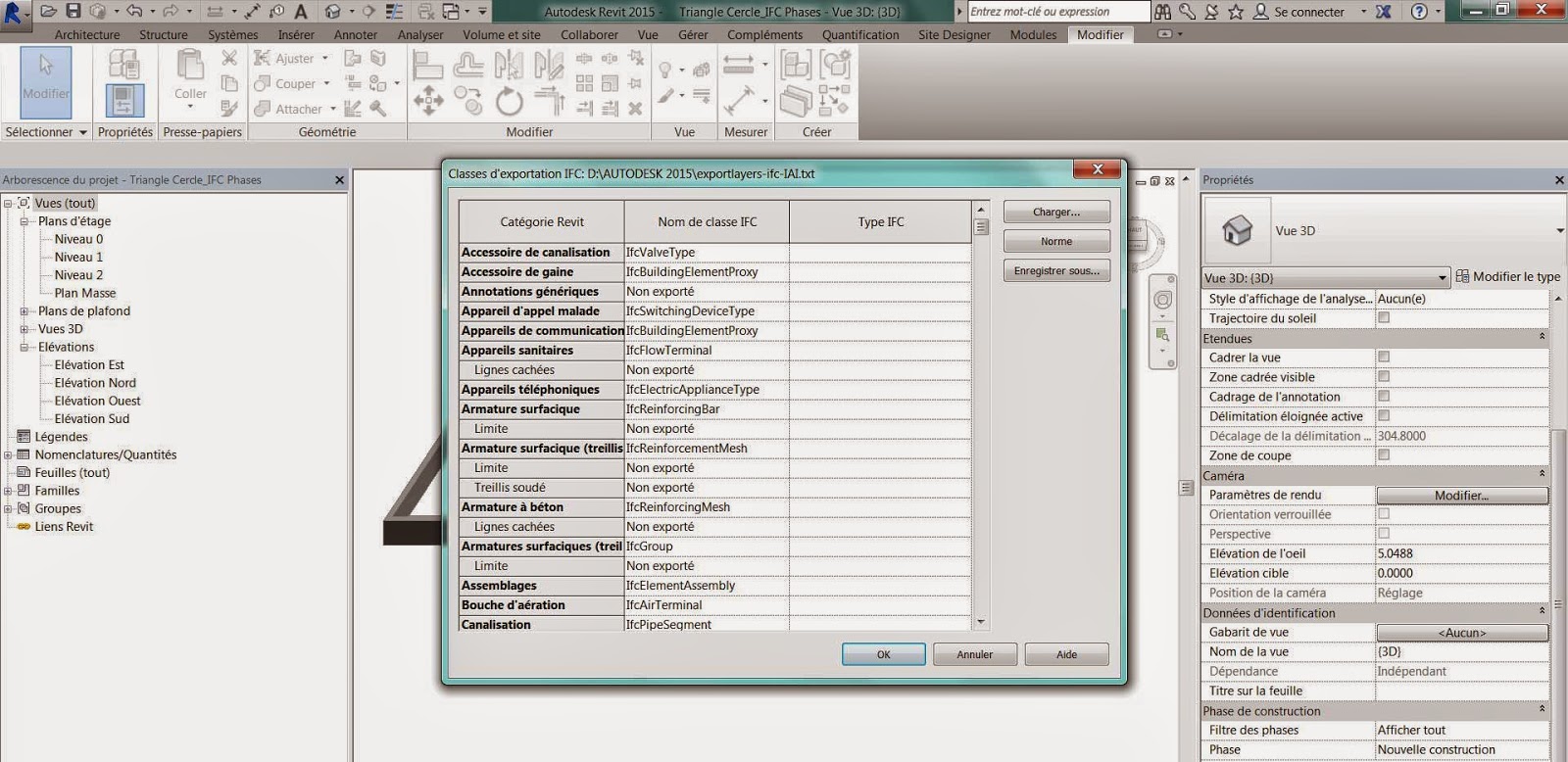Toggle Orientation verrouillée checkbox
Viewport: 1568px width, 762px height.
click(1384, 513)
